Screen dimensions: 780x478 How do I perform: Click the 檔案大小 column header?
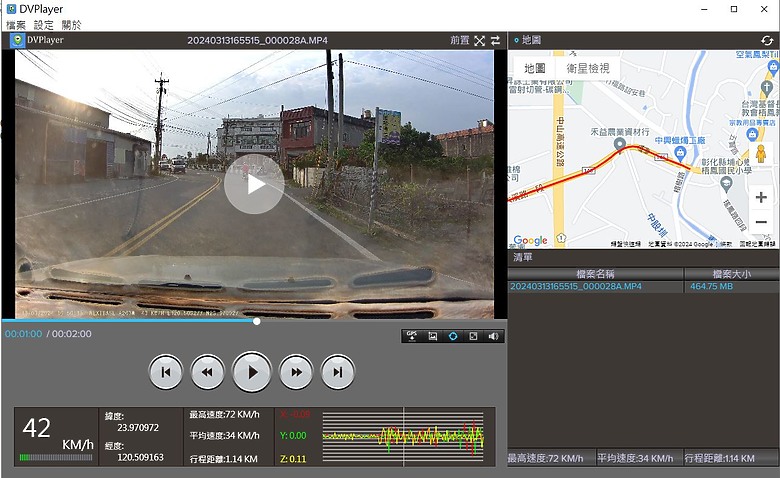(x=732, y=274)
